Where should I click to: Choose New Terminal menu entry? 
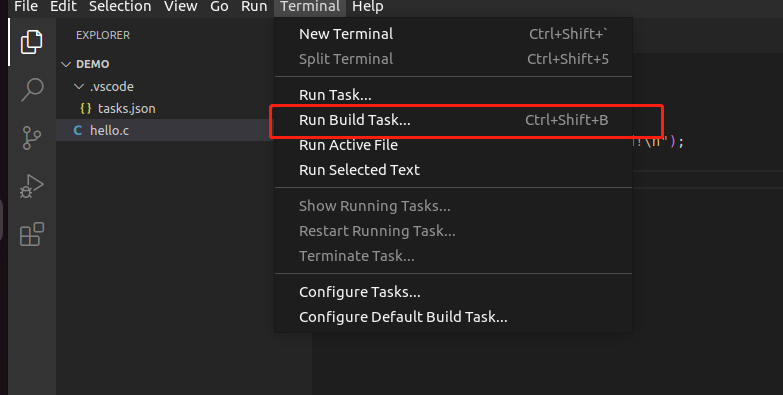click(x=453, y=34)
